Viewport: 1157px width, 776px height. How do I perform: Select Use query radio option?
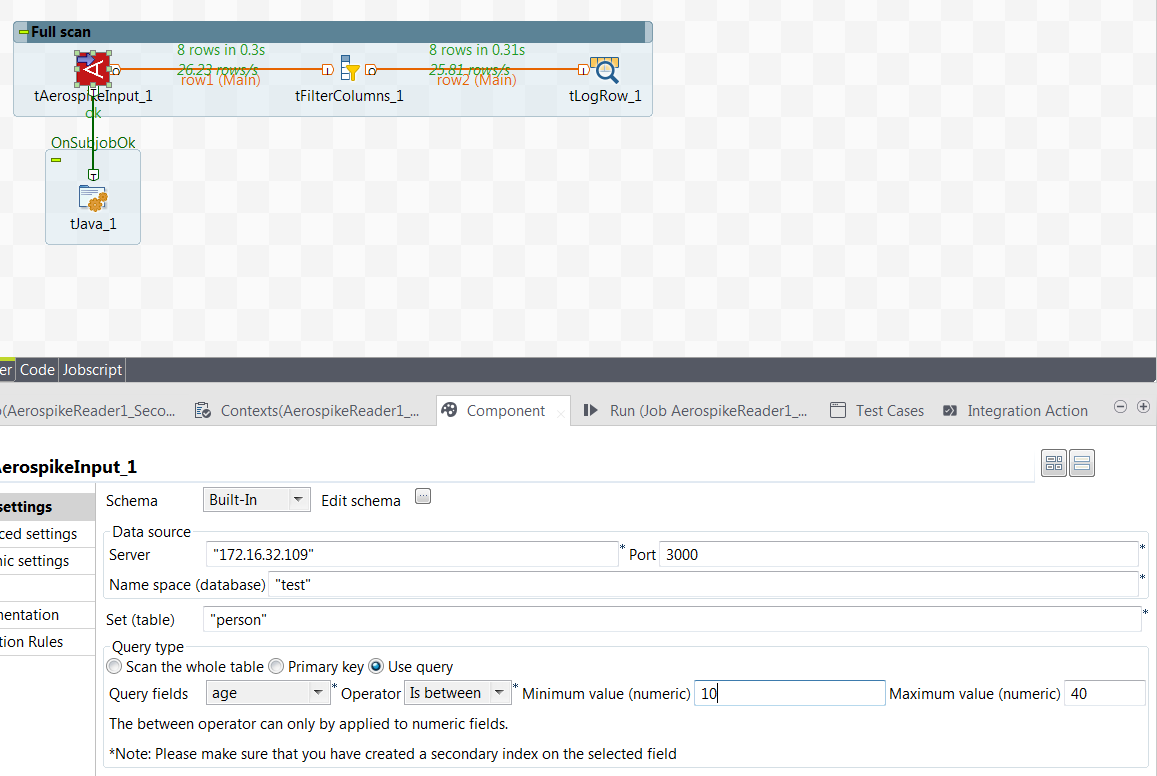click(376, 667)
